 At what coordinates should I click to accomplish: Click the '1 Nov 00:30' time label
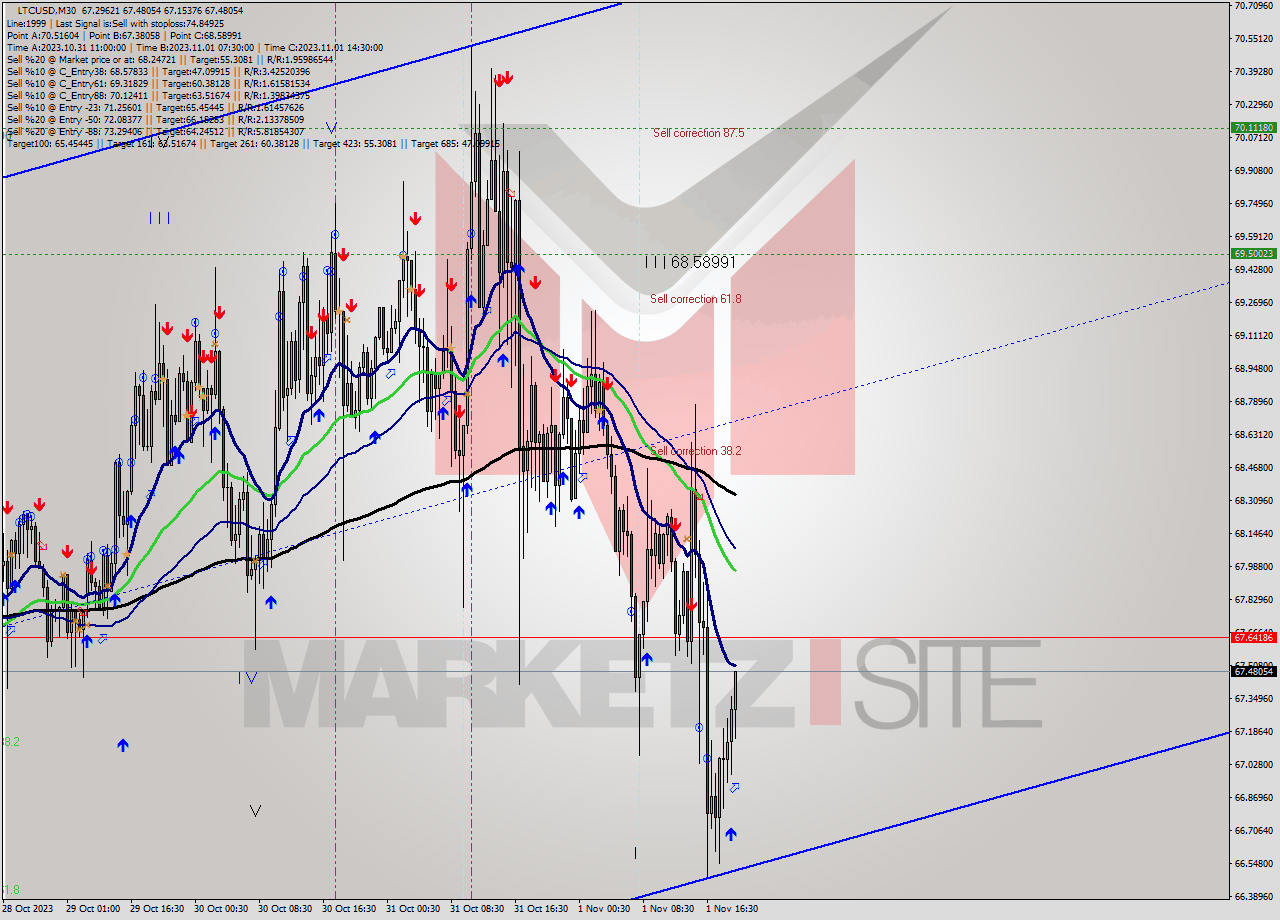pos(604,909)
